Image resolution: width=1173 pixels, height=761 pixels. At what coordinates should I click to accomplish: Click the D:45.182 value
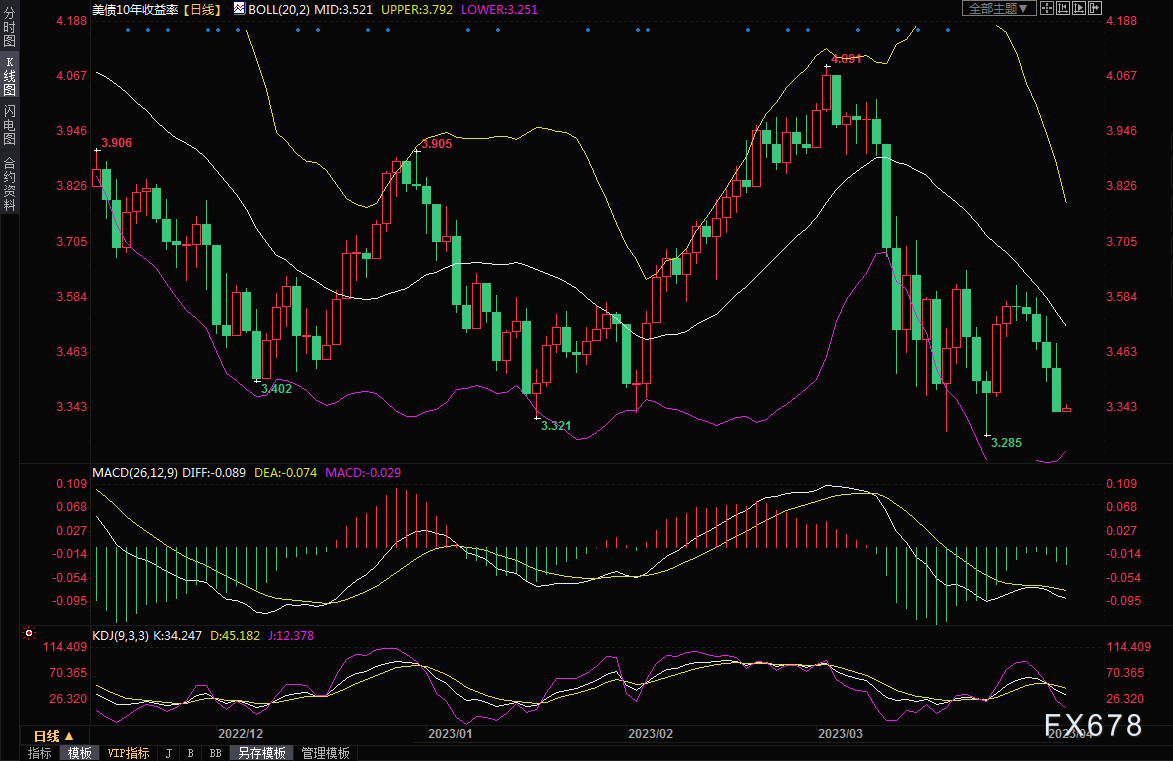pyautogui.click(x=235, y=635)
